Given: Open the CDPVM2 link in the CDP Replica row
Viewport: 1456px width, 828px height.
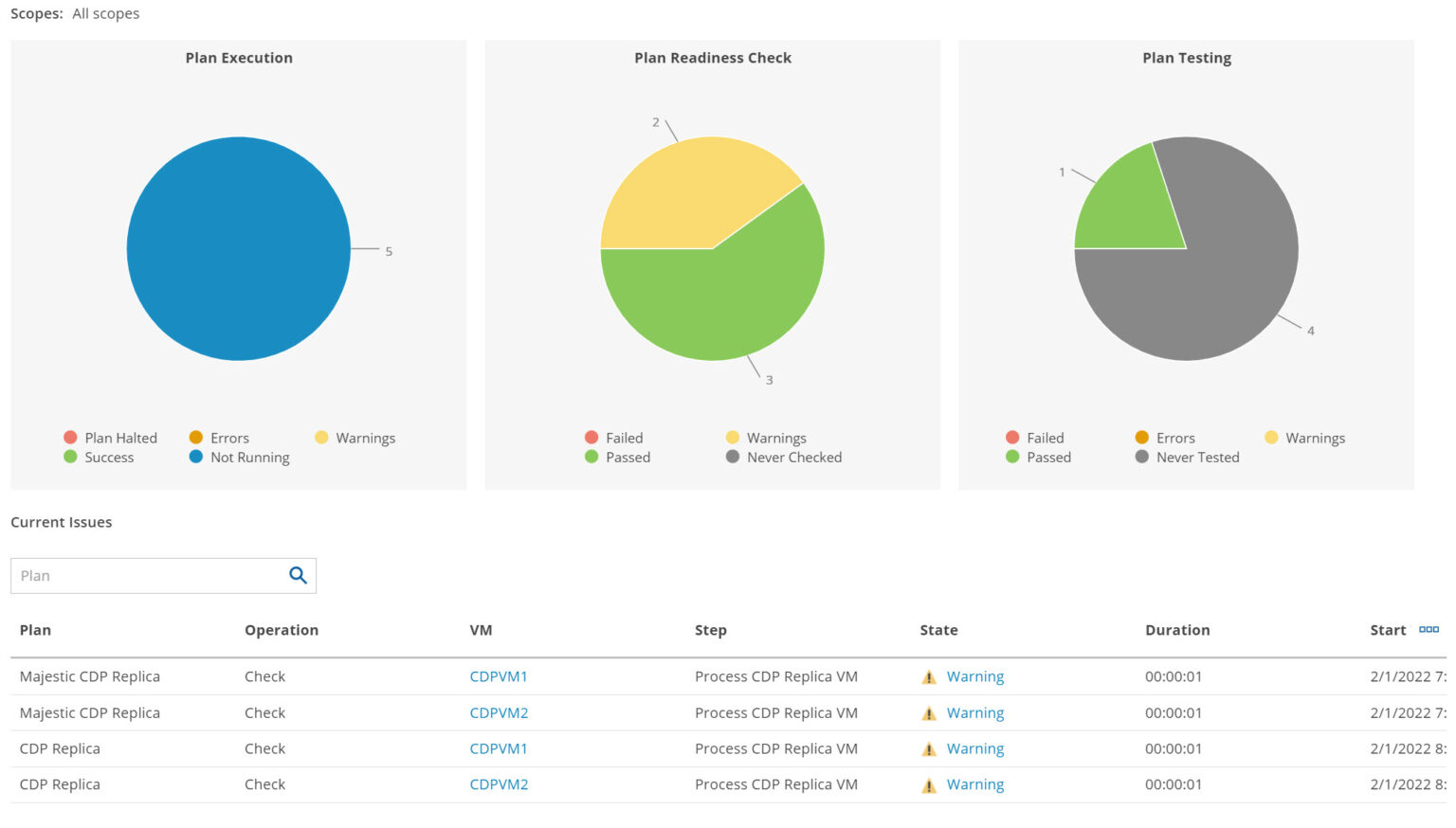Looking at the screenshot, I should click(499, 784).
